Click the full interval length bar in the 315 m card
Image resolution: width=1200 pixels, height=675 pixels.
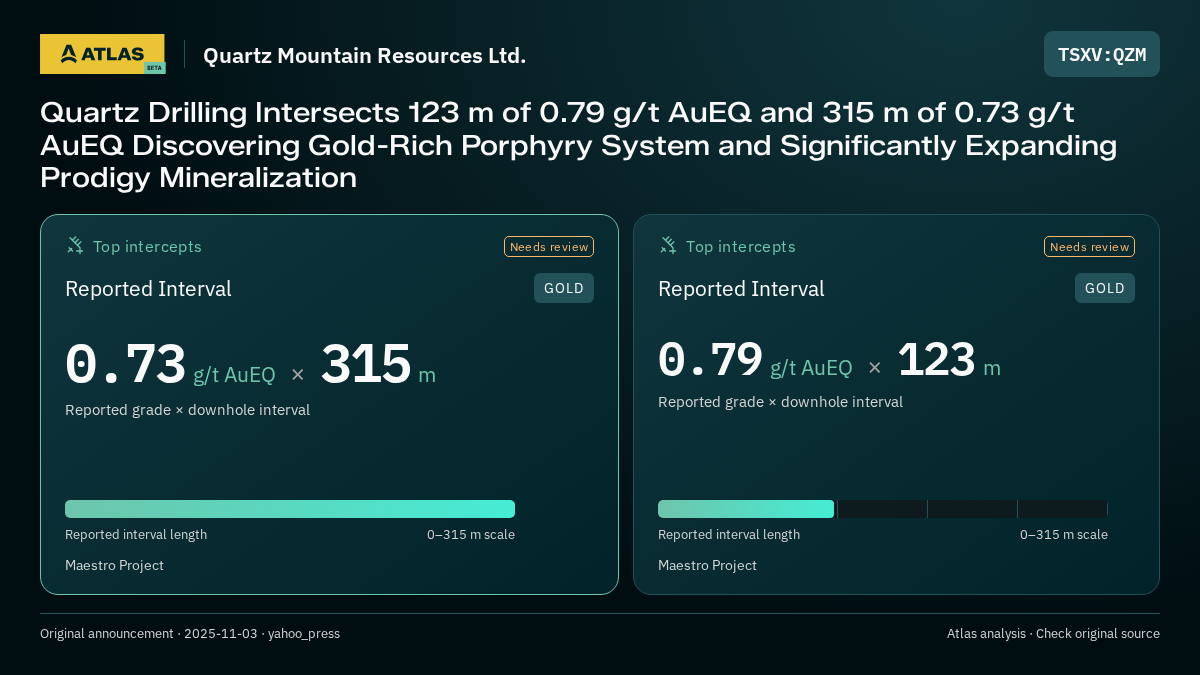pos(290,509)
